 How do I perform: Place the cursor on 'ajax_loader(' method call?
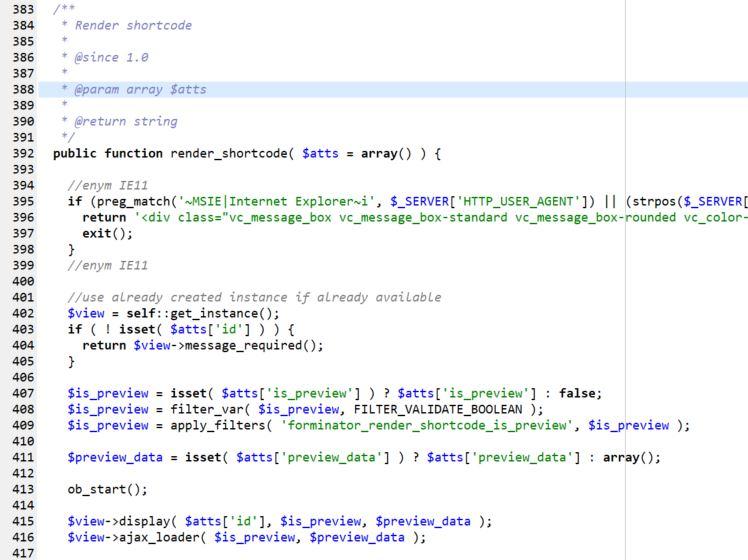[163, 537]
